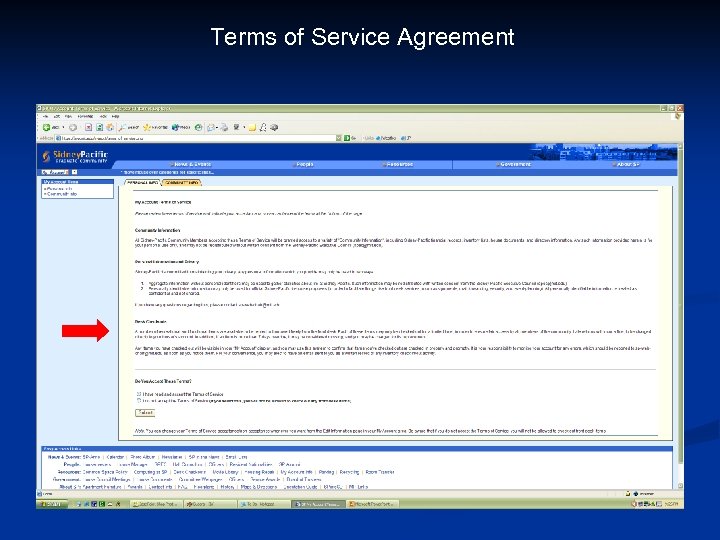
Task: Select accept Terms of Service radio
Action: [x=138, y=394]
